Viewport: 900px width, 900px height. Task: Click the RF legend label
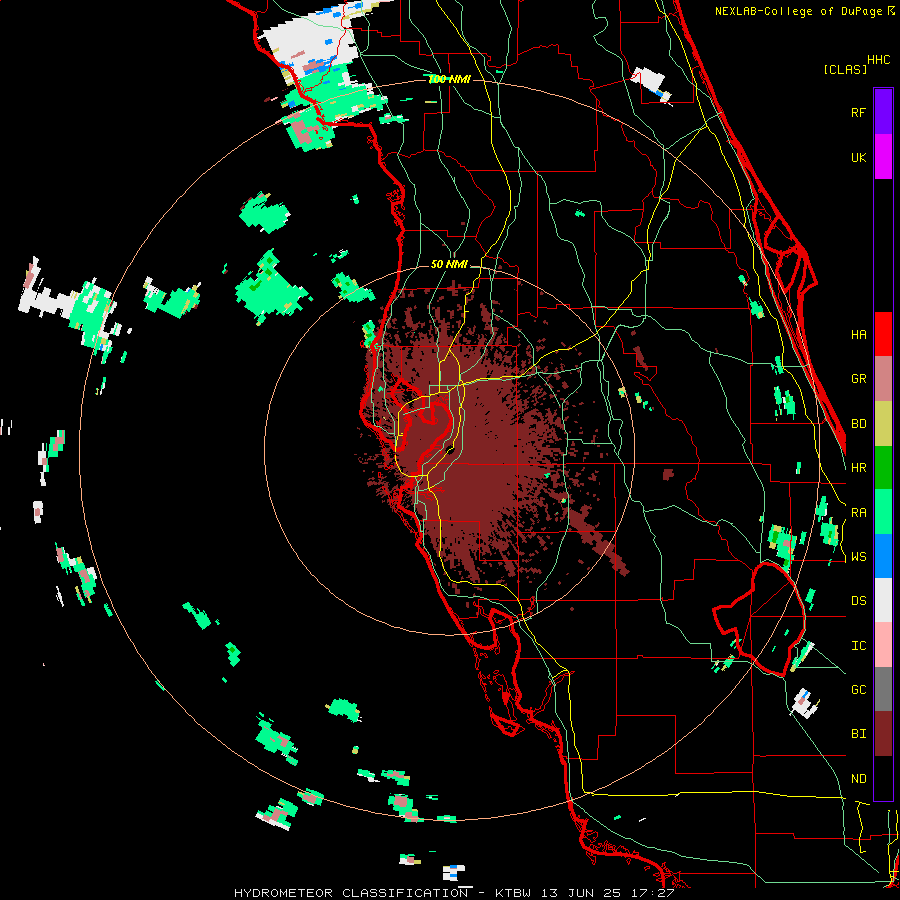[858, 112]
